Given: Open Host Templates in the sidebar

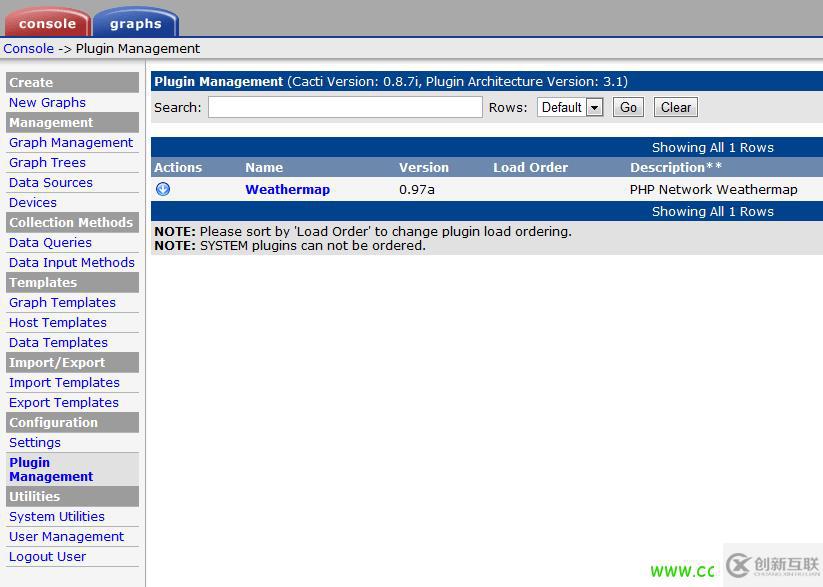Looking at the screenshot, I should (x=58, y=322).
